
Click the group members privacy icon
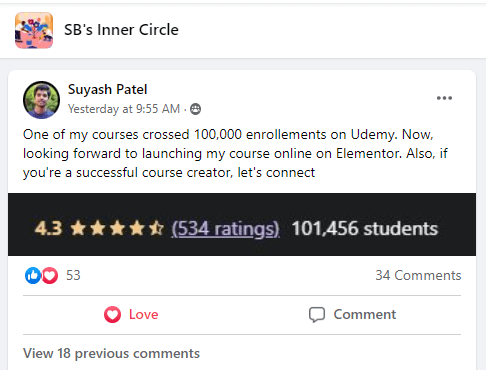pos(195,109)
